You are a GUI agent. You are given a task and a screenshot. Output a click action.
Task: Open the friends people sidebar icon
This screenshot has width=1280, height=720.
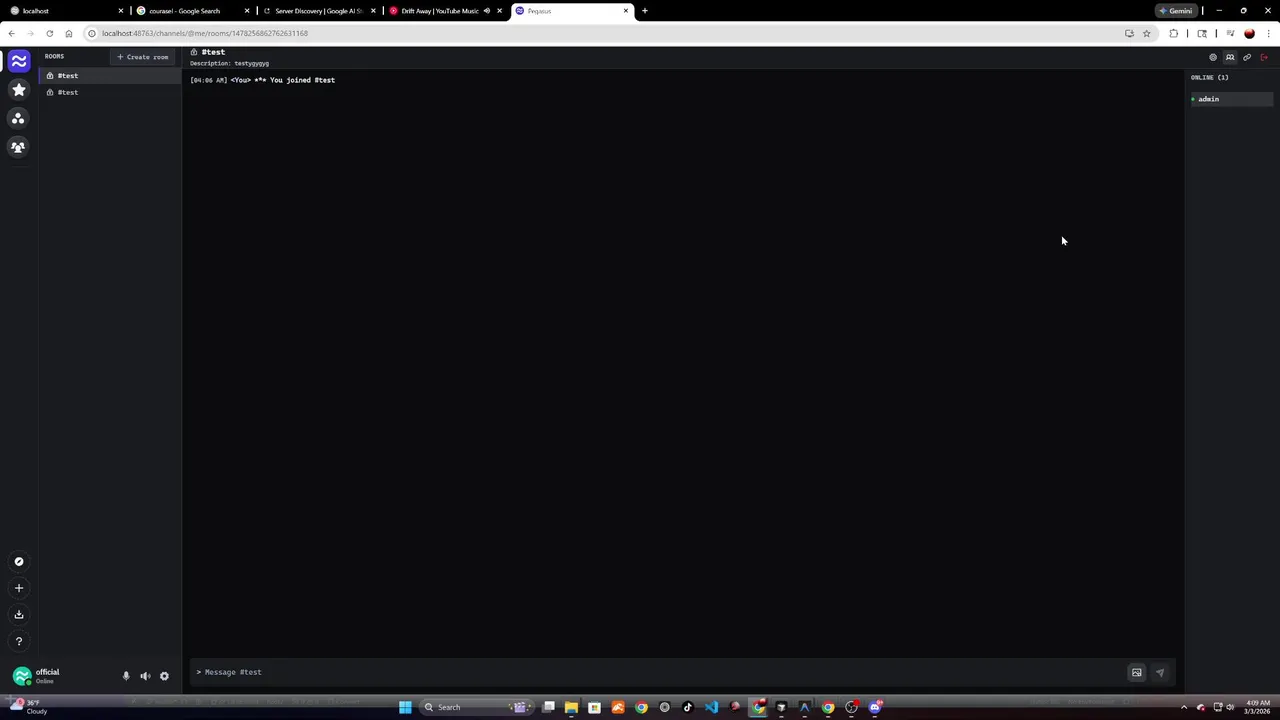point(18,147)
